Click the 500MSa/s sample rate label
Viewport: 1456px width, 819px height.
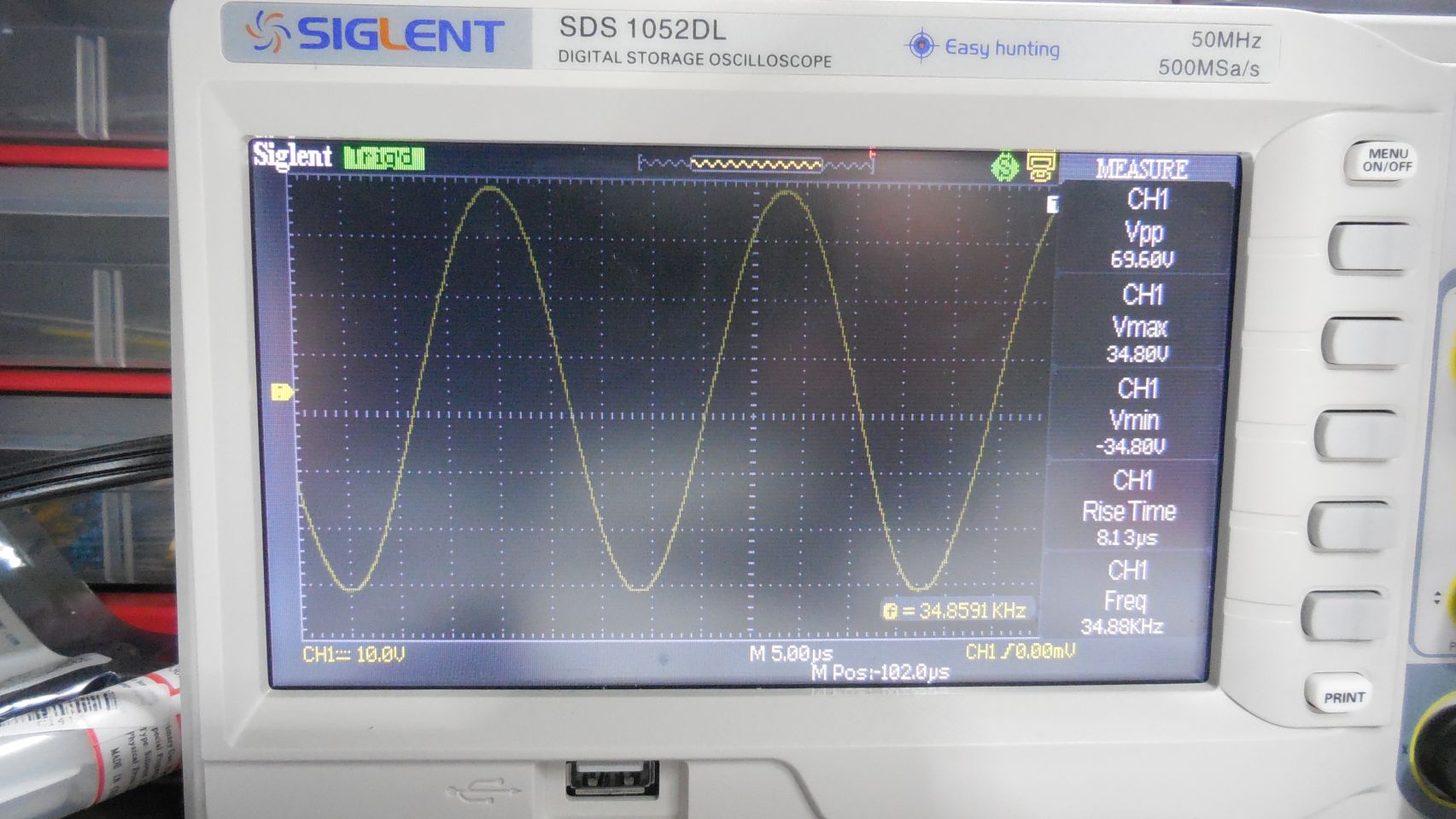[x=1208, y=67]
